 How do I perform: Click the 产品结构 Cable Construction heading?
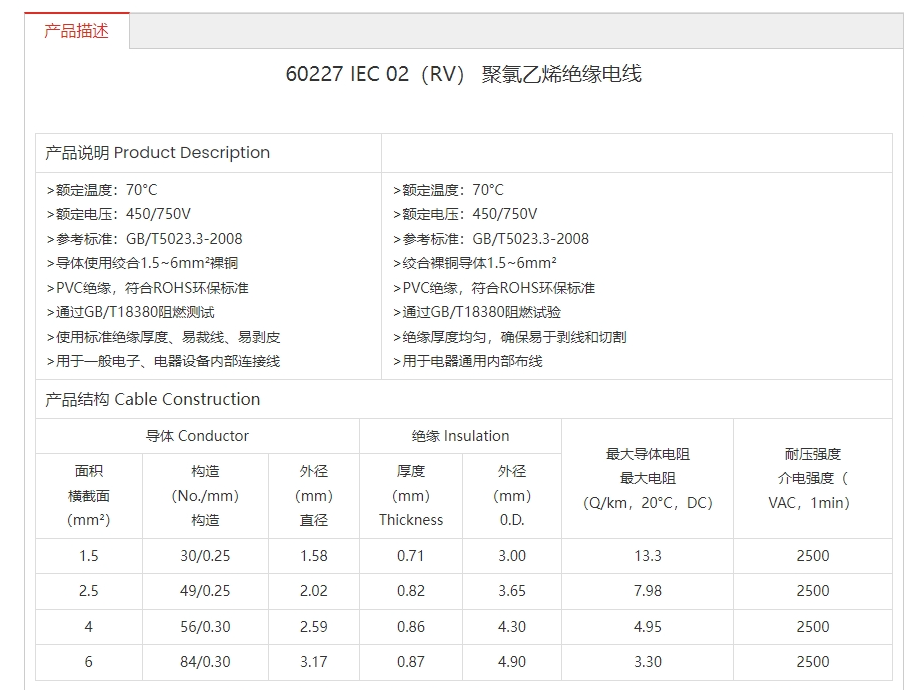tap(152, 399)
